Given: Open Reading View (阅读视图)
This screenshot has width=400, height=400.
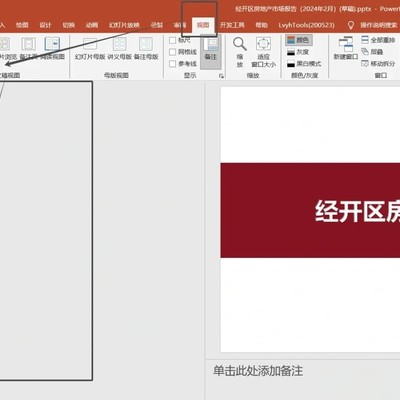Looking at the screenshot, I should point(52,49).
